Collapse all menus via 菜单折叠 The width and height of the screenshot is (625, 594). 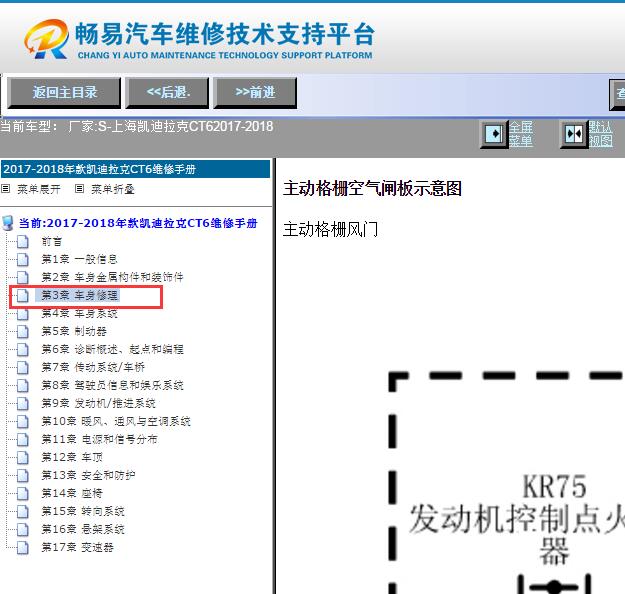click(x=113, y=189)
